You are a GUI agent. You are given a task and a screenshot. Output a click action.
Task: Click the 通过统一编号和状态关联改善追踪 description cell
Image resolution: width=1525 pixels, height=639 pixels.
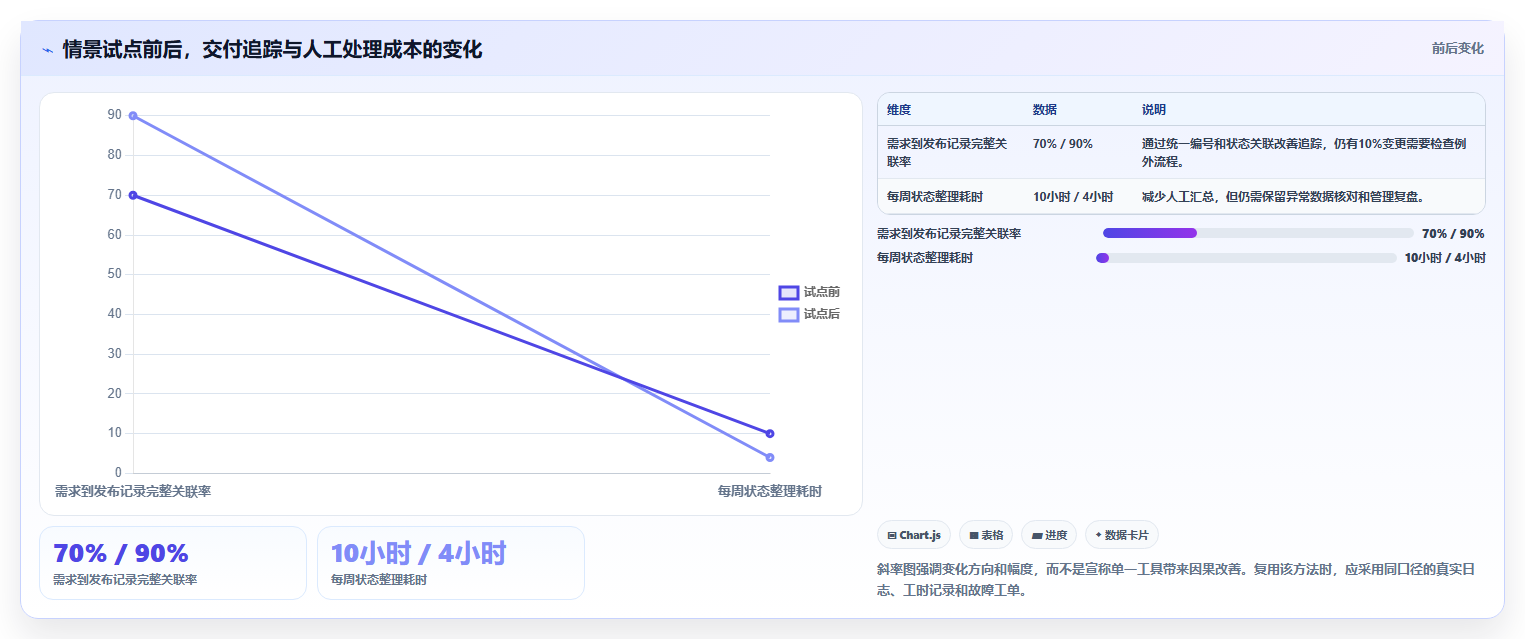click(x=1308, y=152)
